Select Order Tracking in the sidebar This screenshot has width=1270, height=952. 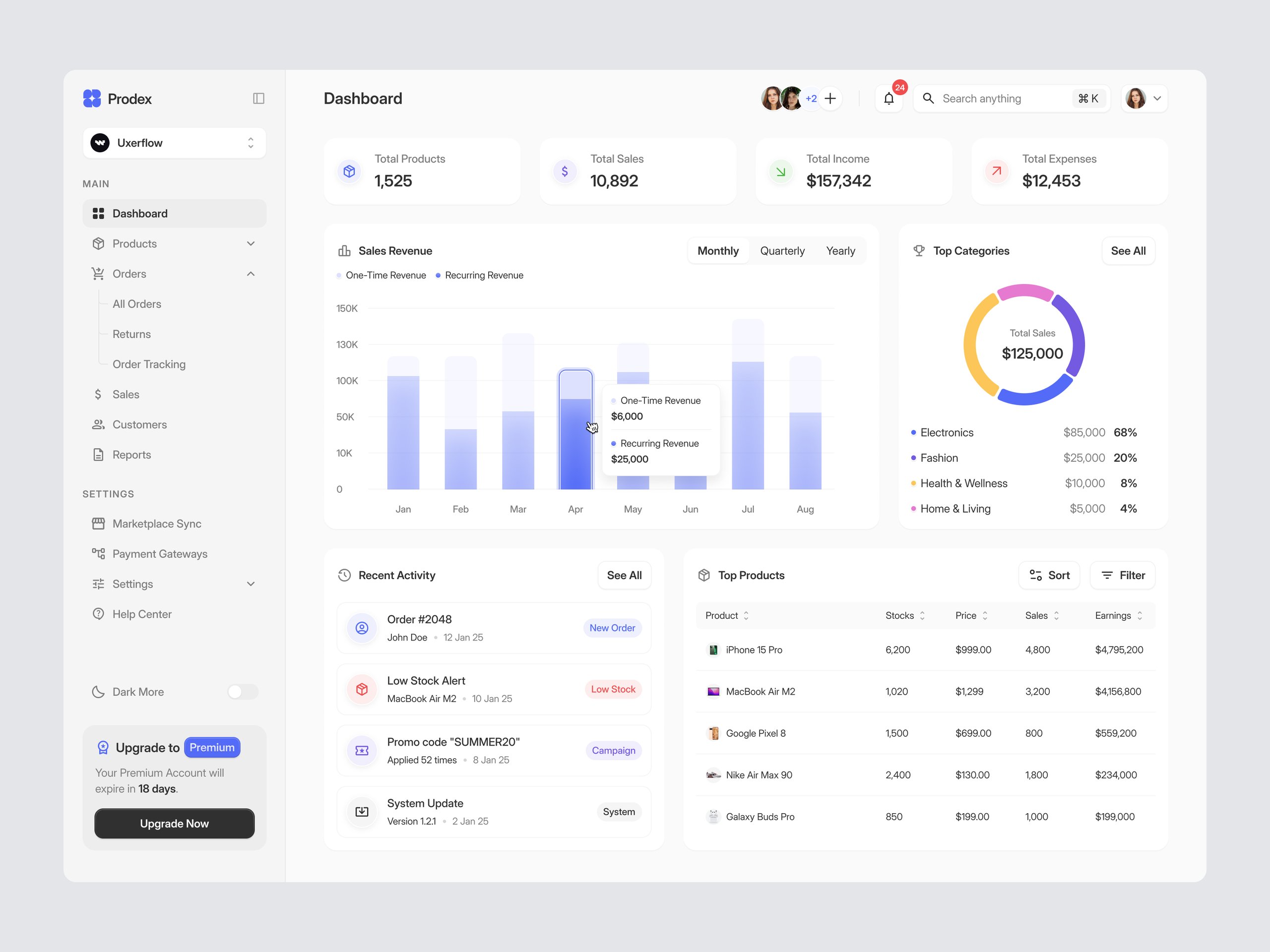click(x=149, y=364)
